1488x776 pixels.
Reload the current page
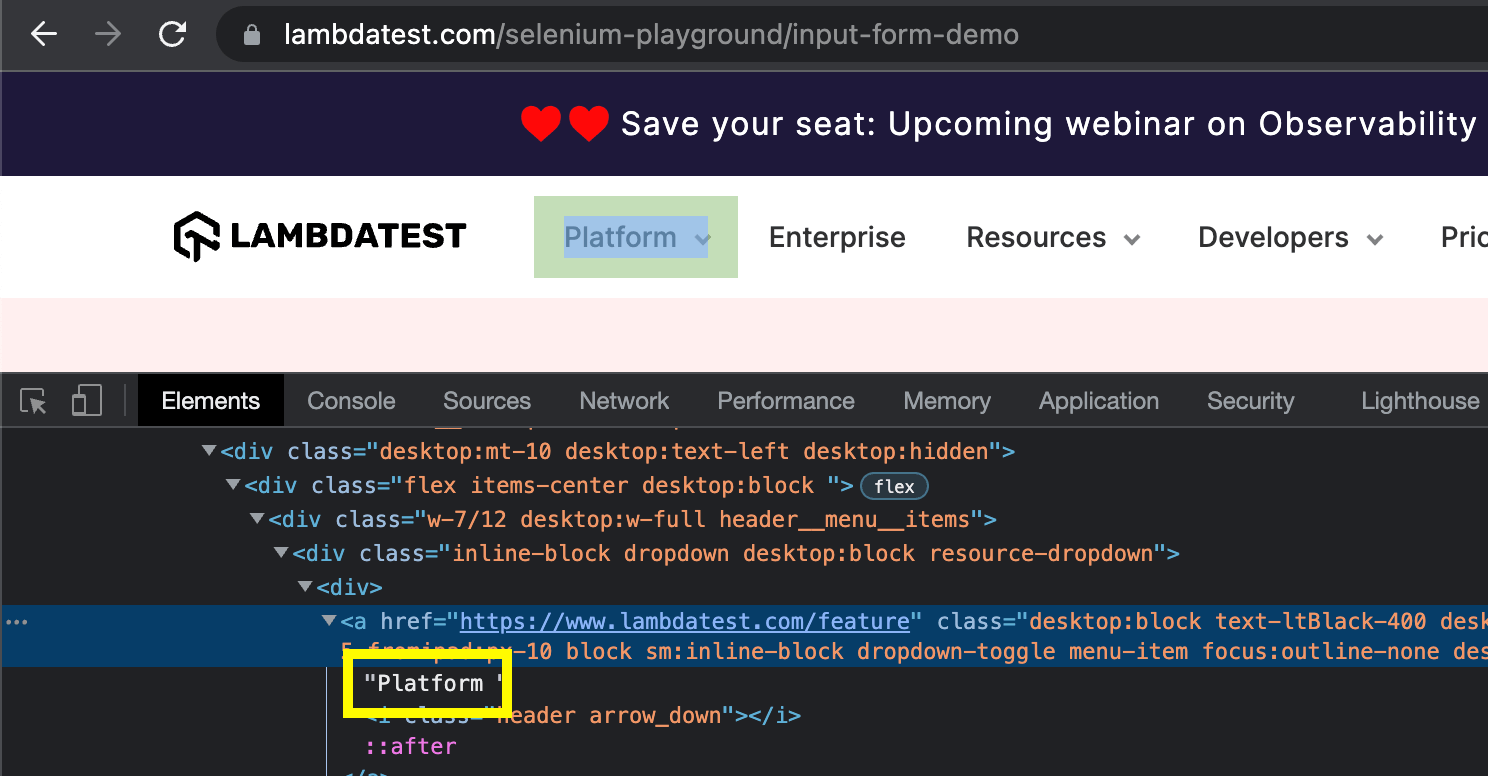(170, 33)
